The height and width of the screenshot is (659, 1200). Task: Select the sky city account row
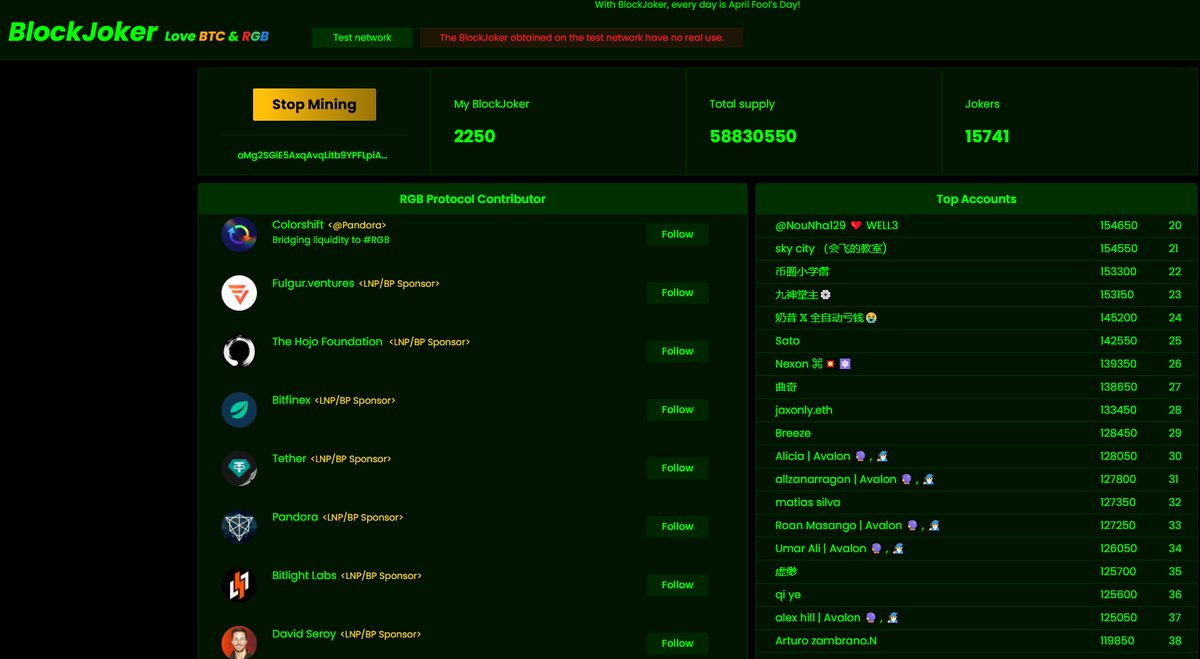(977, 249)
